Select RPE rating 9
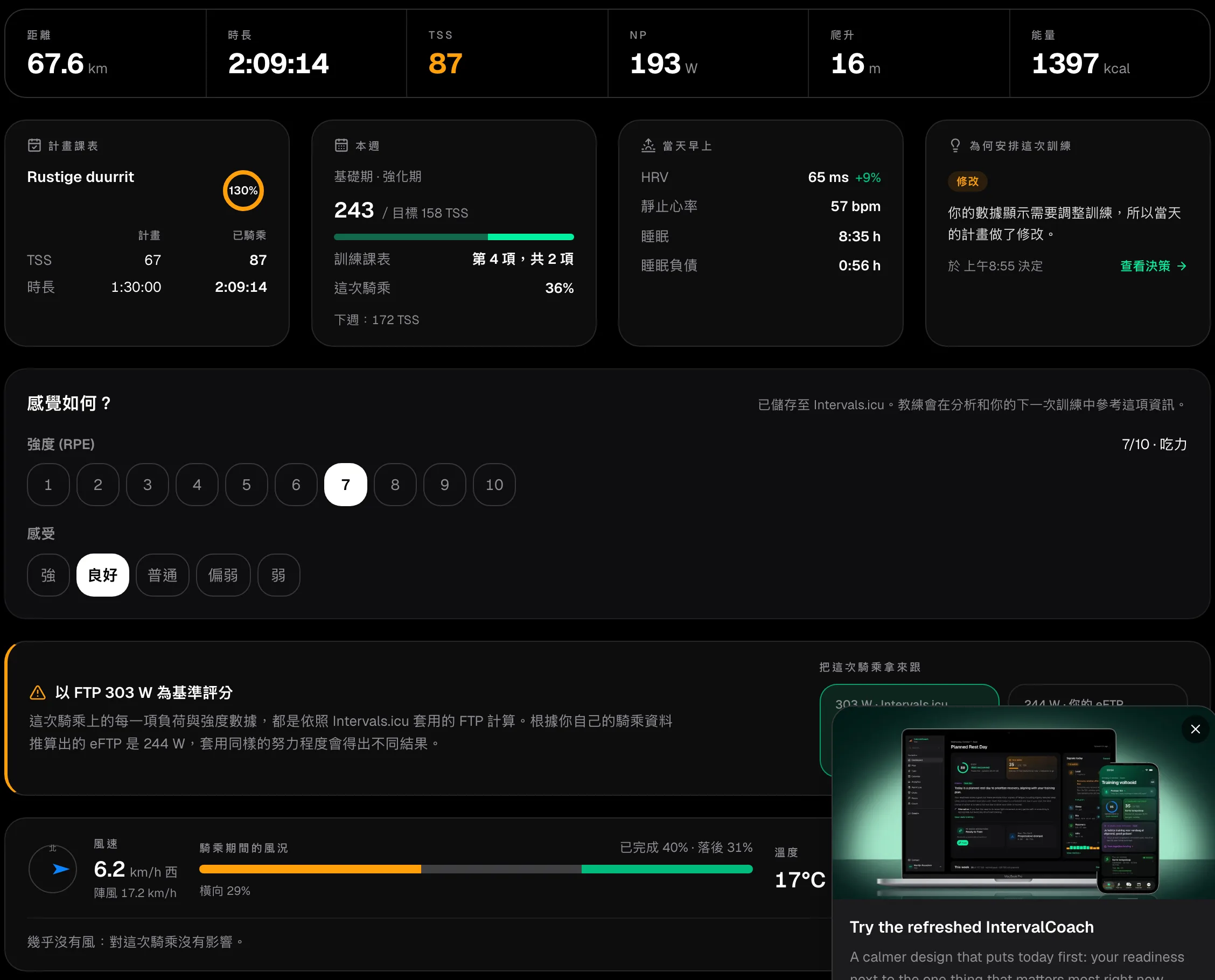1215x980 pixels. [x=445, y=485]
